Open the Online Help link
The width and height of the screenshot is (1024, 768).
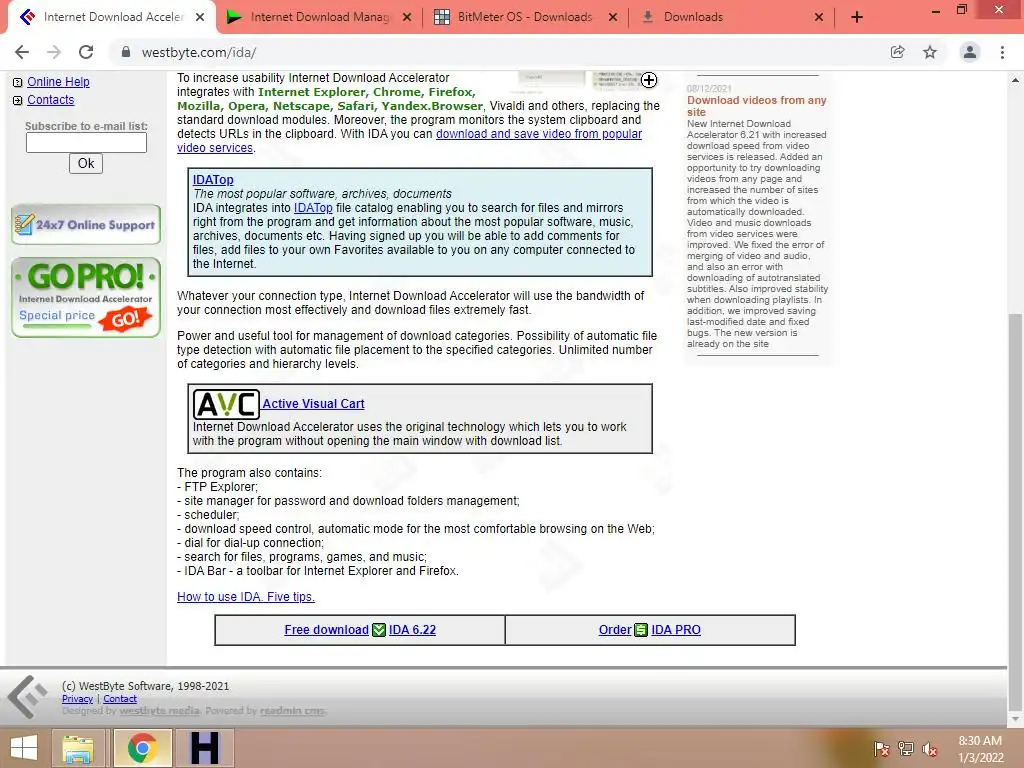[x=58, y=82]
